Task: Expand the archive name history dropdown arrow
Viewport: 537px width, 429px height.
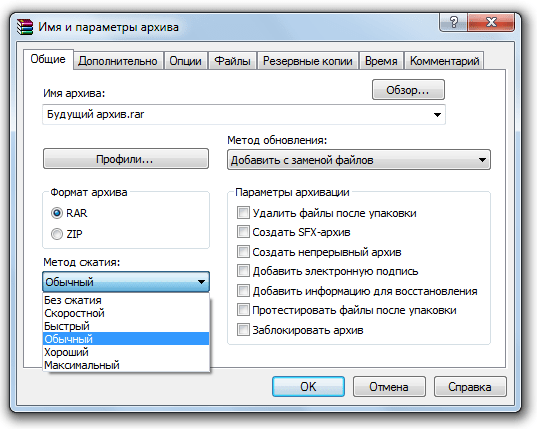Action: click(x=437, y=115)
